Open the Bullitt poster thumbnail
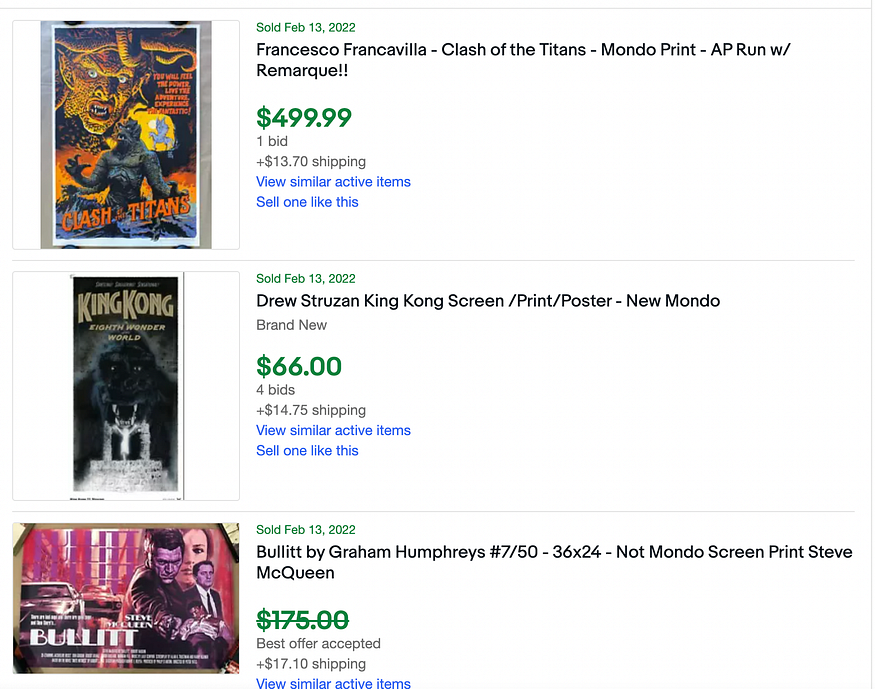Viewport: 875px width, 689px height. 126,597
